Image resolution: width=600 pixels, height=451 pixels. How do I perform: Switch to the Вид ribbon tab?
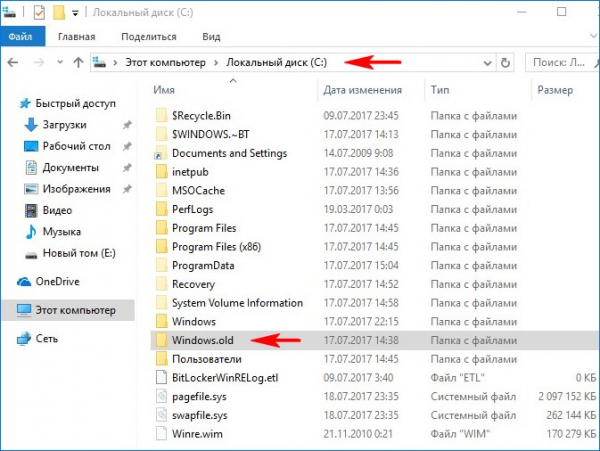pyautogui.click(x=211, y=37)
